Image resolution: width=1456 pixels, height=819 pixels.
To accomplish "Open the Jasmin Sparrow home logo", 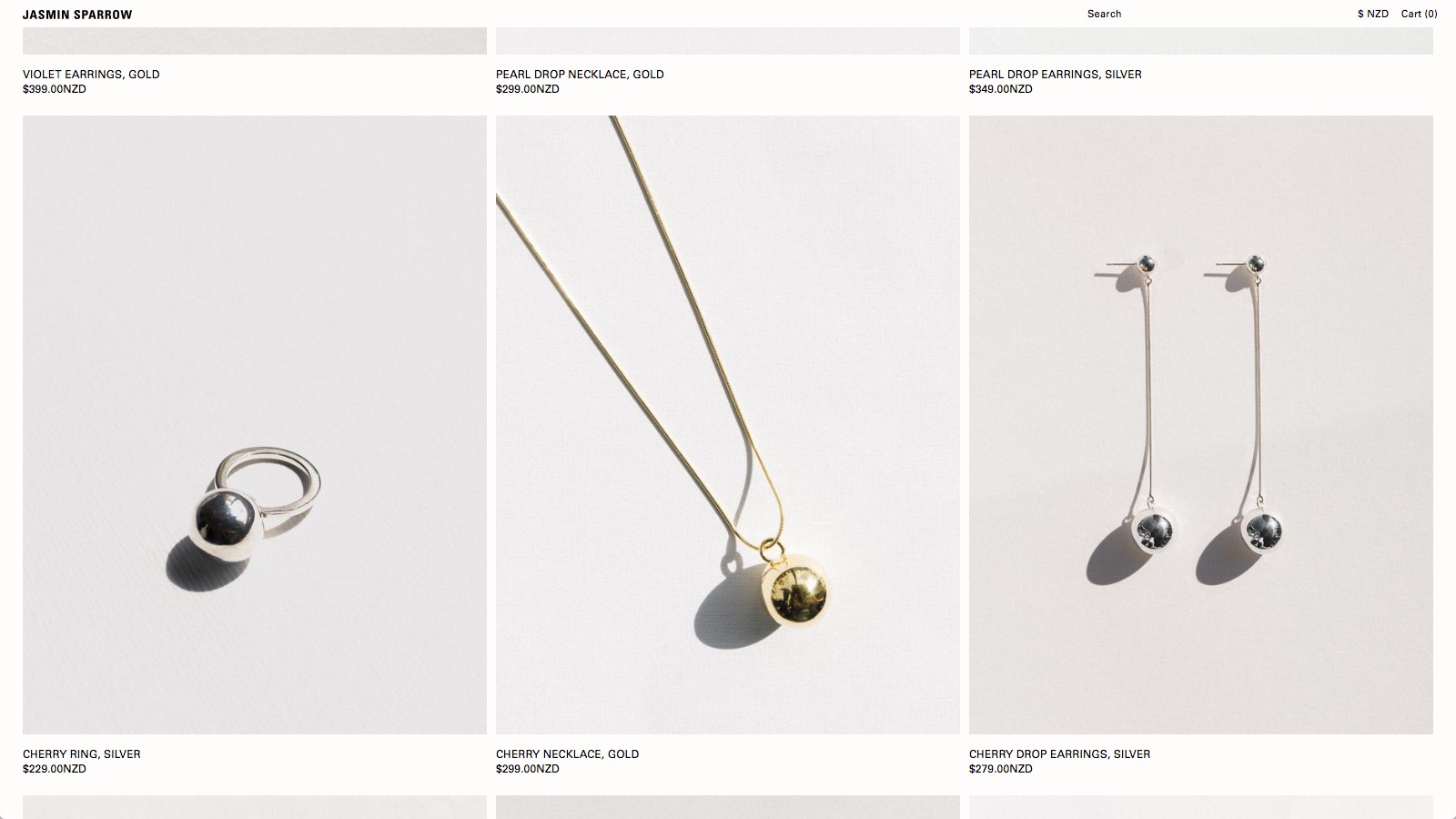I will click(x=77, y=15).
